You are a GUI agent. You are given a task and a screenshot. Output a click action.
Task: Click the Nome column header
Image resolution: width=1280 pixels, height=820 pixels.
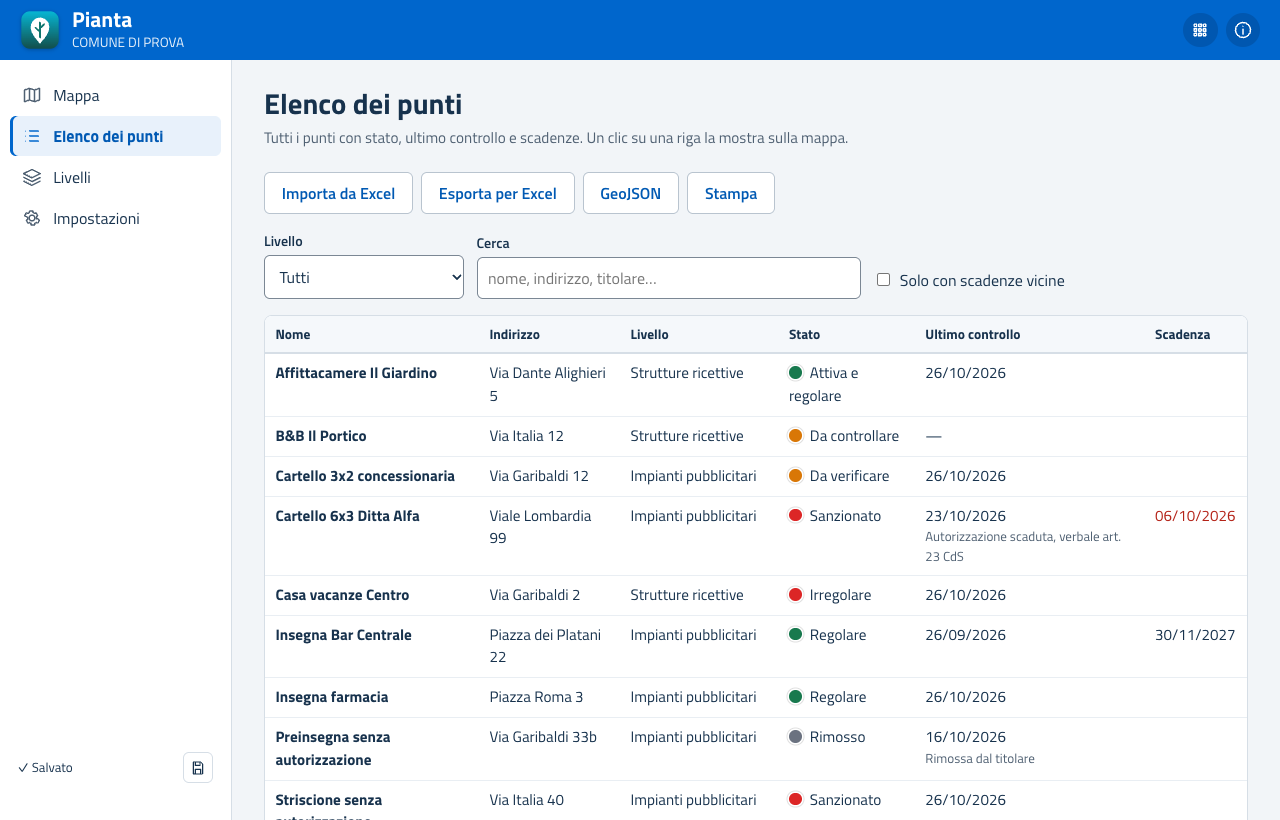pyautogui.click(x=293, y=335)
